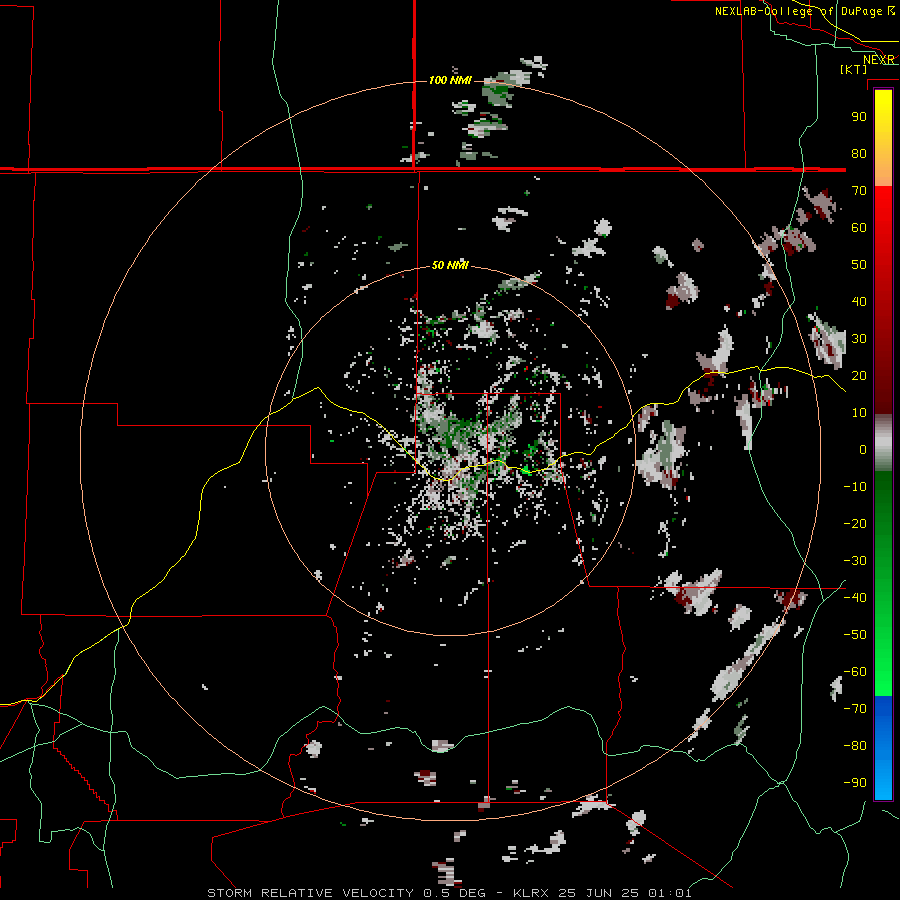This screenshot has height=900, width=900.
Task: Click the 80 value on velocity scale
Action: click(x=859, y=153)
